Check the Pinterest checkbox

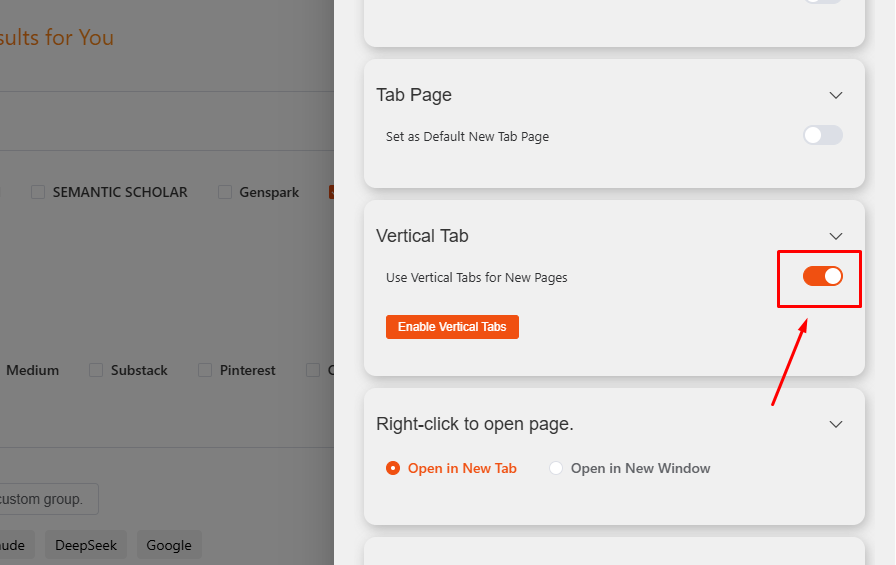point(205,370)
